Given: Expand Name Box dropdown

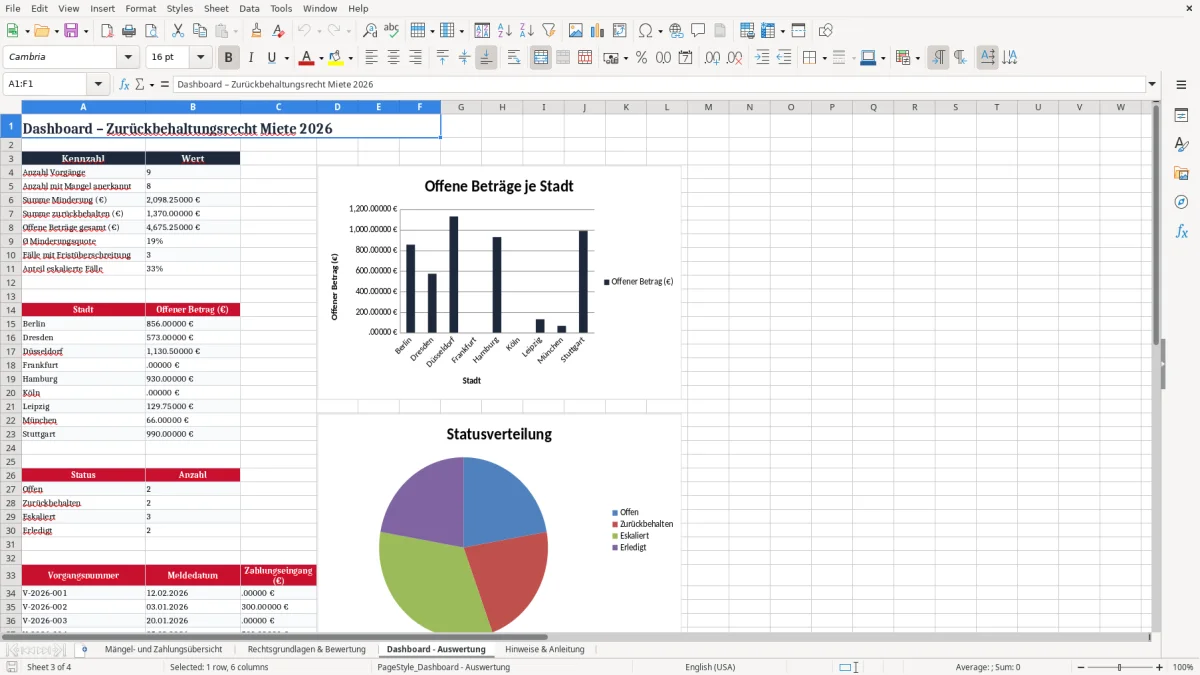Looking at the screenshot, I should 98,85.
